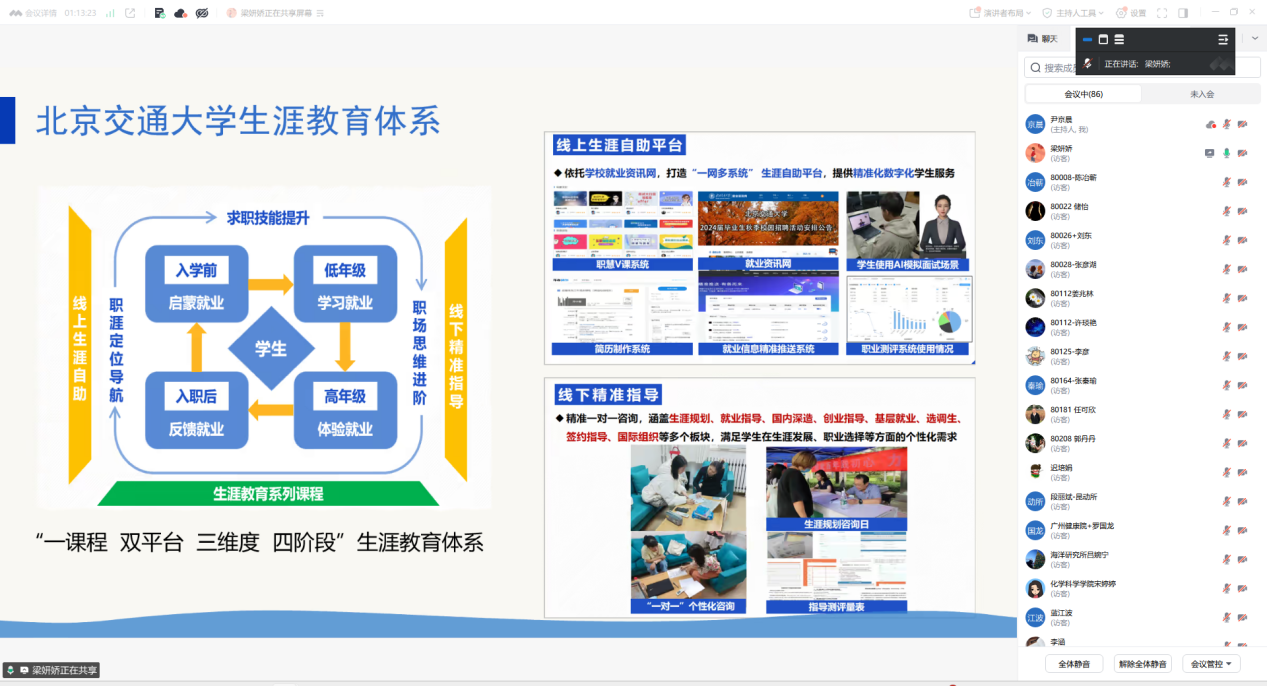Click 80208 郭丹丹's camera icon
This screenshot has width=1267, height=686.
pyautogui.click(x=1243, y=443)
